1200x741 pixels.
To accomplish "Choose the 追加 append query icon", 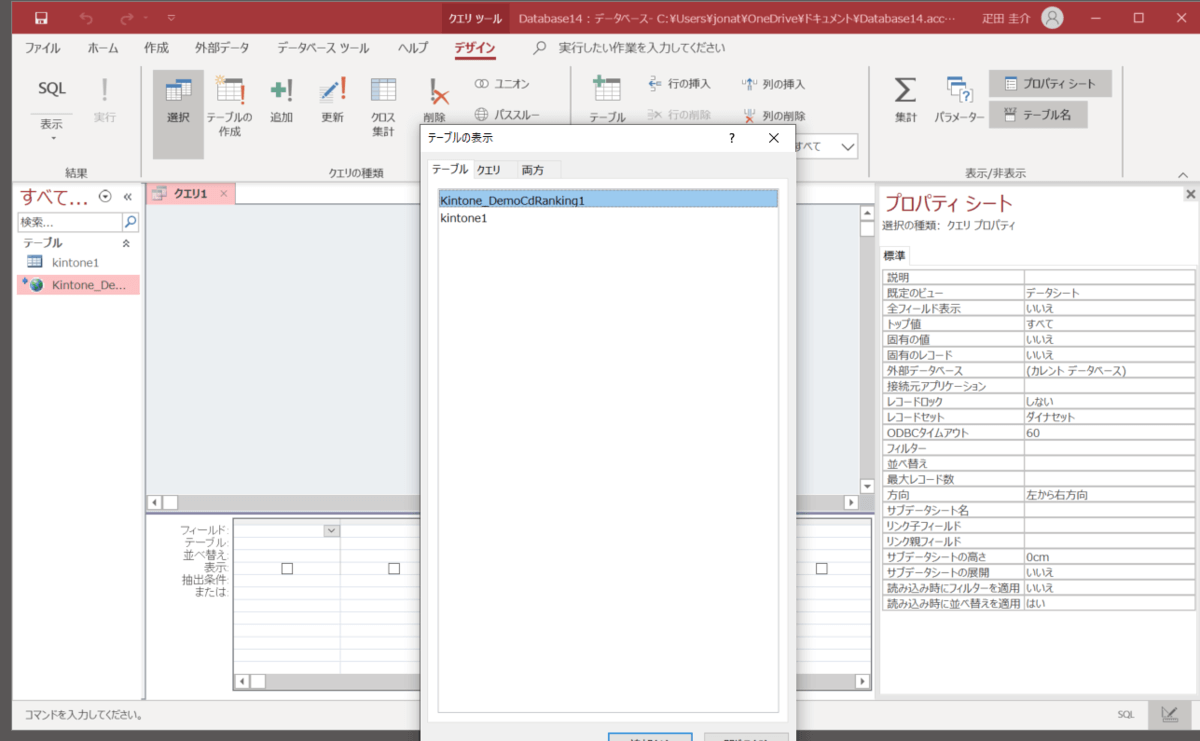I will (x=282, y=90).
